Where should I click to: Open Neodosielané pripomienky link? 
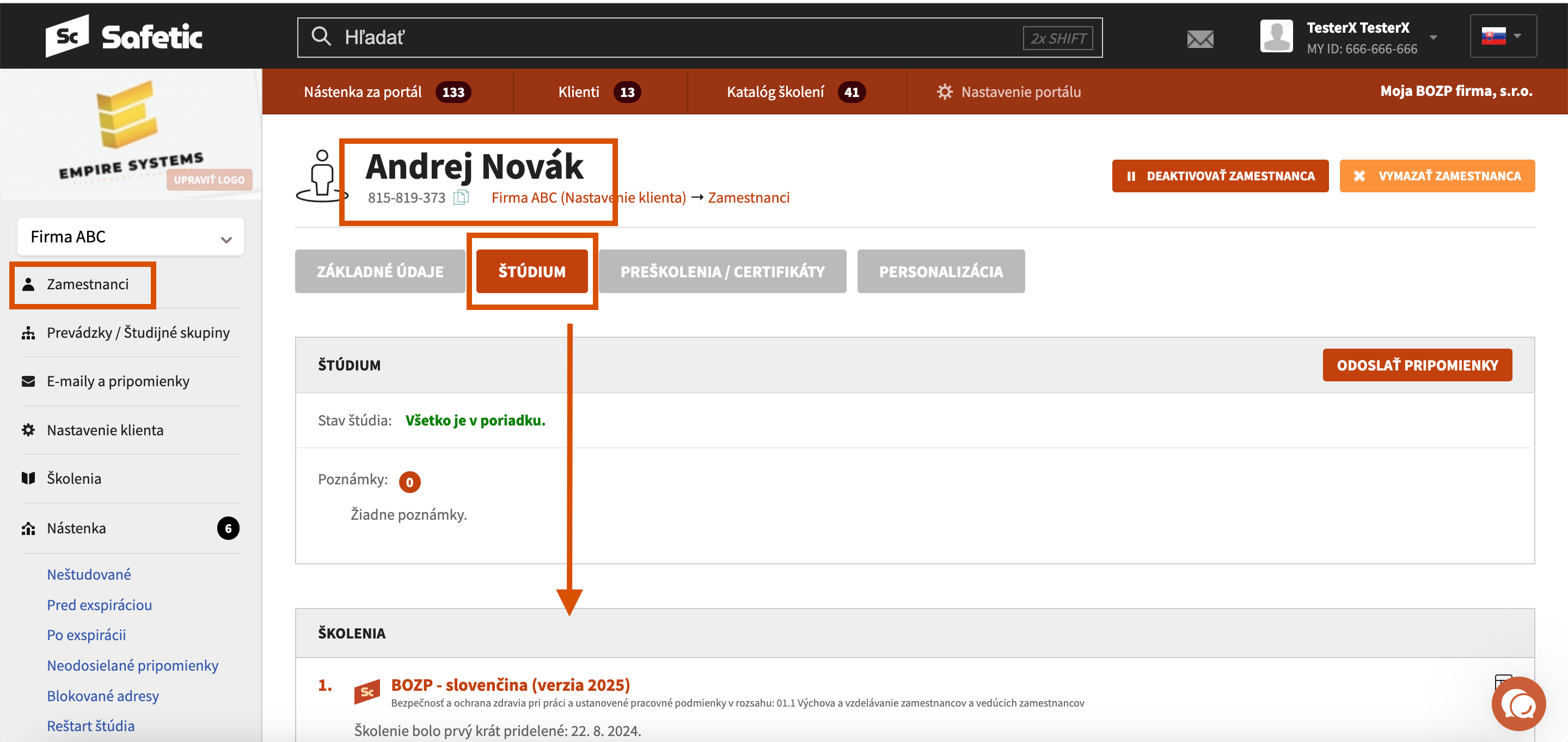point(133,665)
